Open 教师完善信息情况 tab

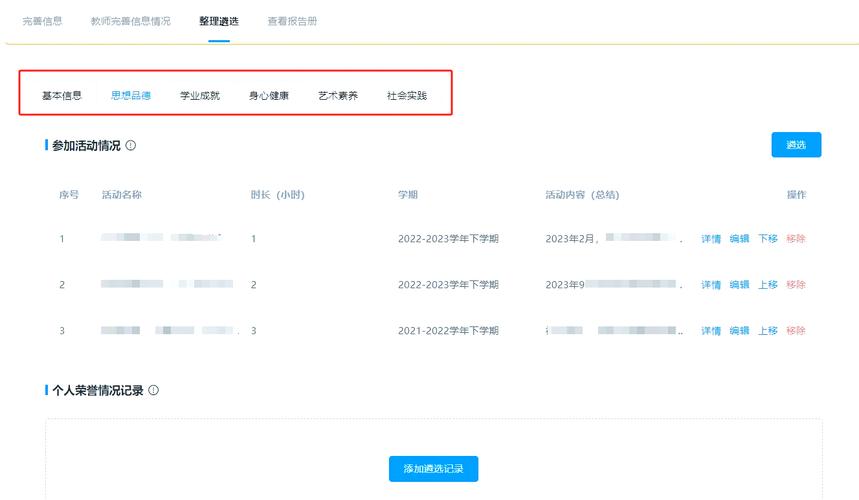coord(130,21)
